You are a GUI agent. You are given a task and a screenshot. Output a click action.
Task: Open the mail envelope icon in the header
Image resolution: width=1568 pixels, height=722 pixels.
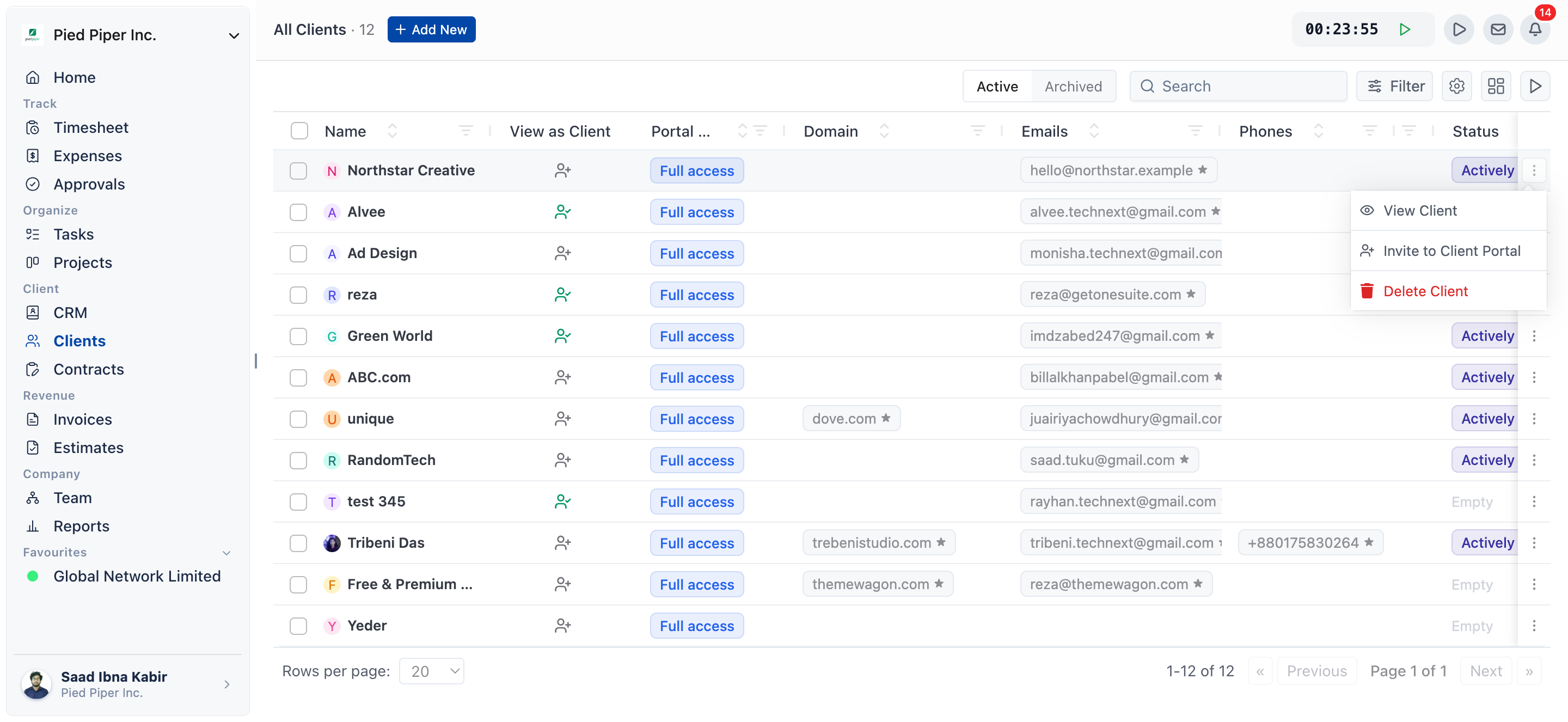click(1497, 29)
